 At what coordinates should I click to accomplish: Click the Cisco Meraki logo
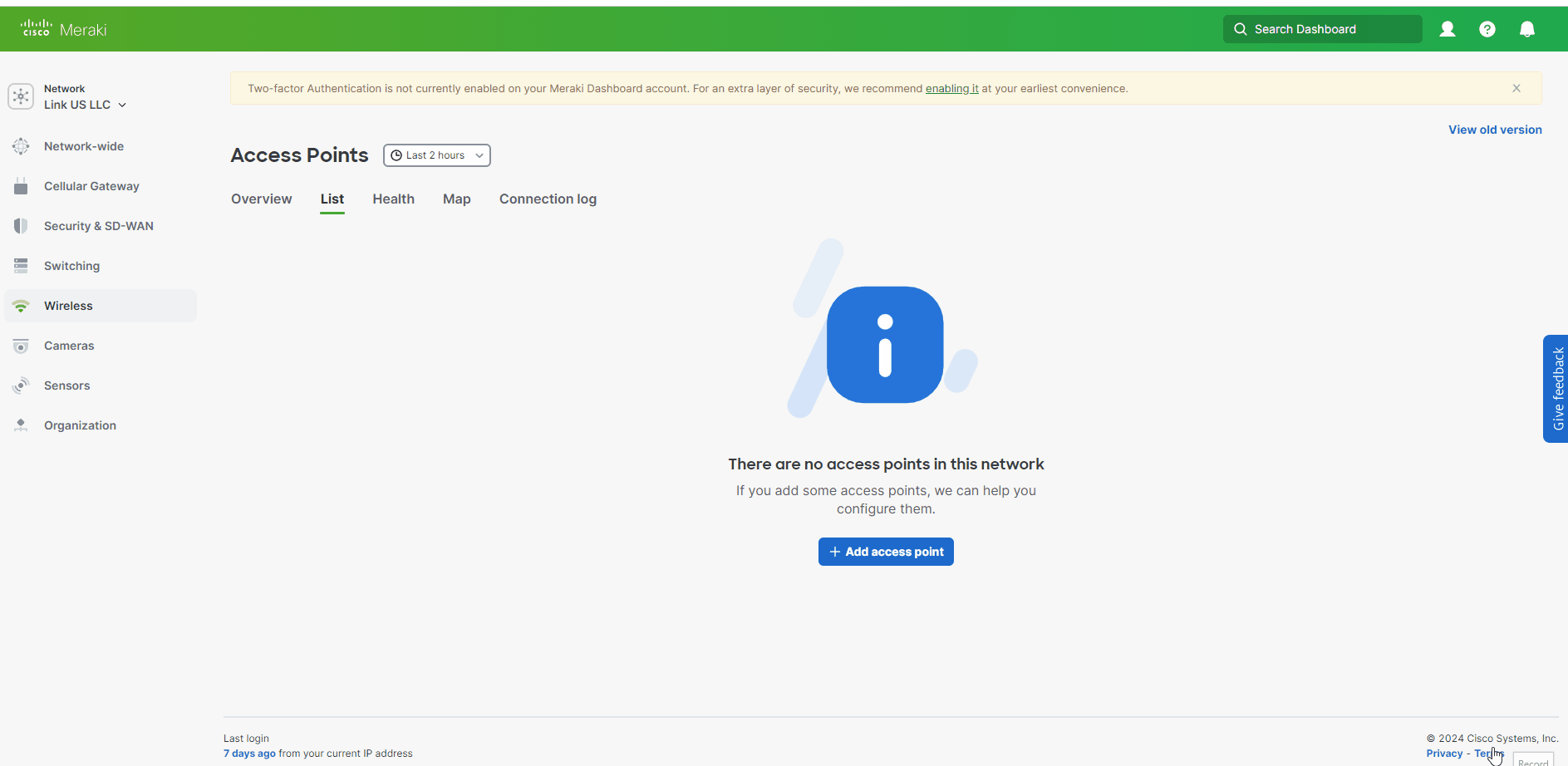tap(64, 29)
